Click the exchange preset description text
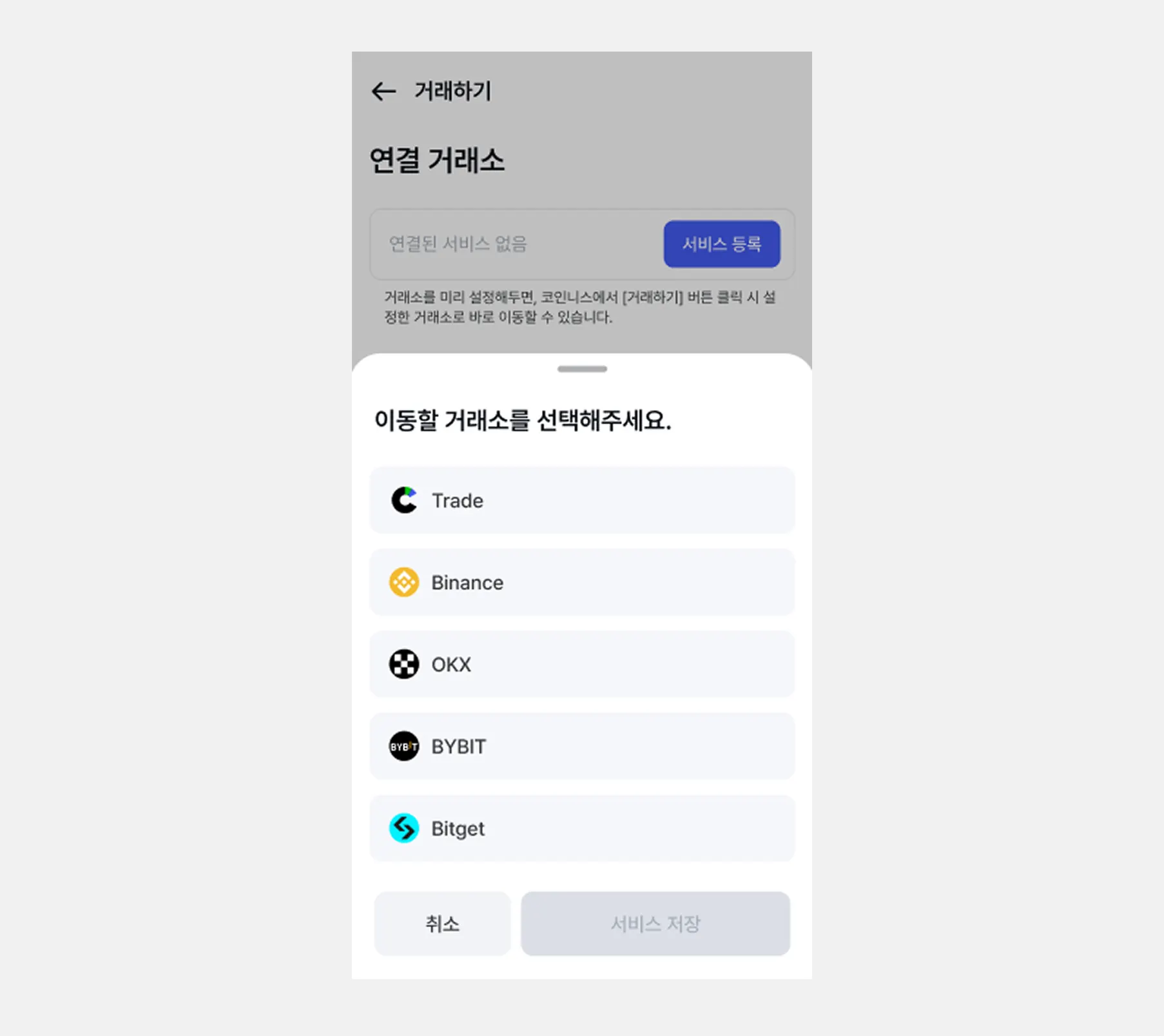The image size is (1164, 1036). pyautogui.click(x=579, y=307)
